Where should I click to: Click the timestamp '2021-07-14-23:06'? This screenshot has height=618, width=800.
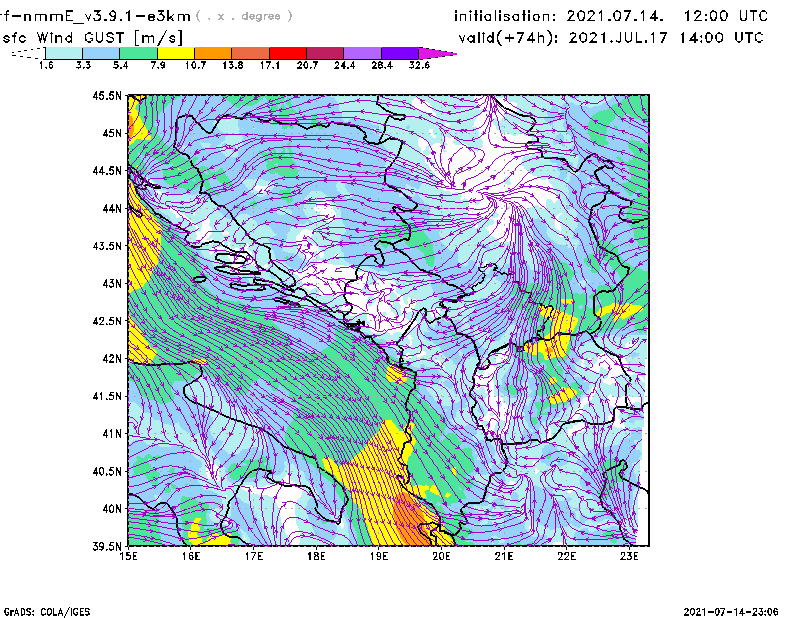(x=731, y=612)
